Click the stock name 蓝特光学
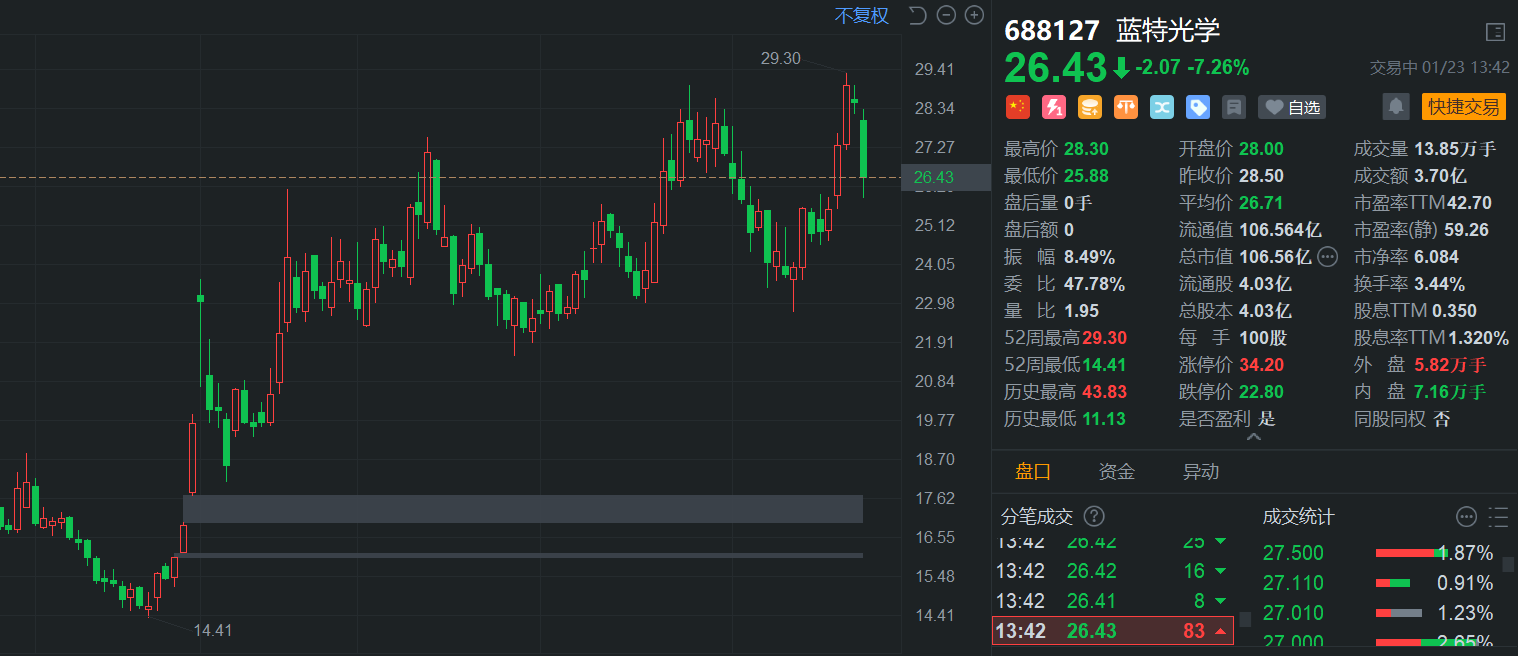1518x656 pixels. click(1168, 31)
